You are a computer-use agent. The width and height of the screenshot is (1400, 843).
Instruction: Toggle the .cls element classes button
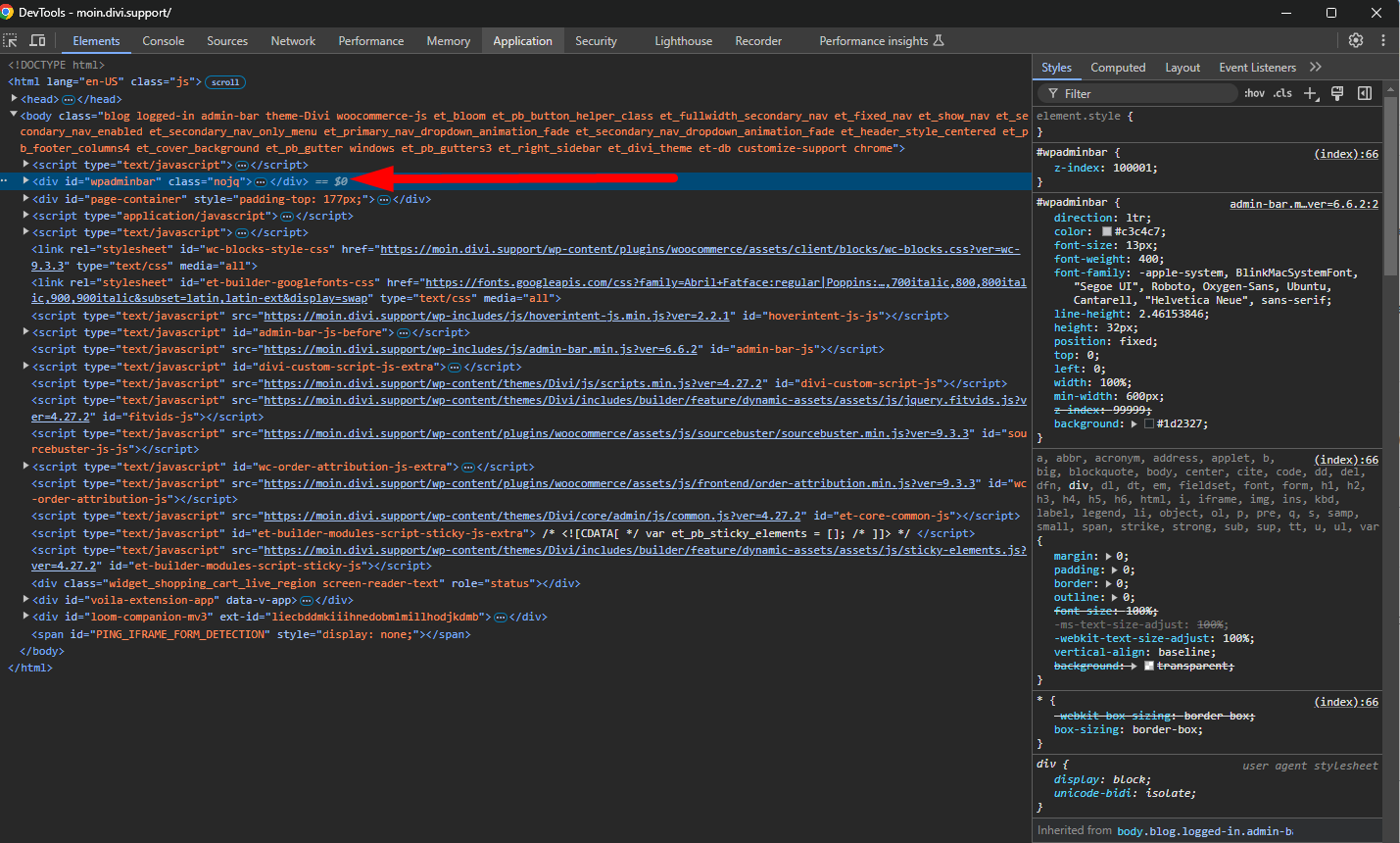tap(1282, 93)
